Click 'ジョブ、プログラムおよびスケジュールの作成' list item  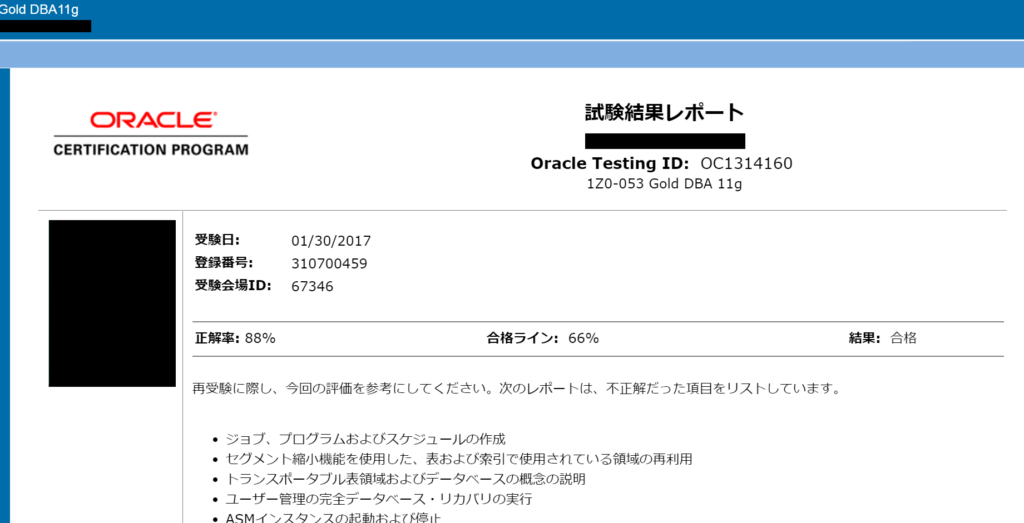click(x=366, y=438)
